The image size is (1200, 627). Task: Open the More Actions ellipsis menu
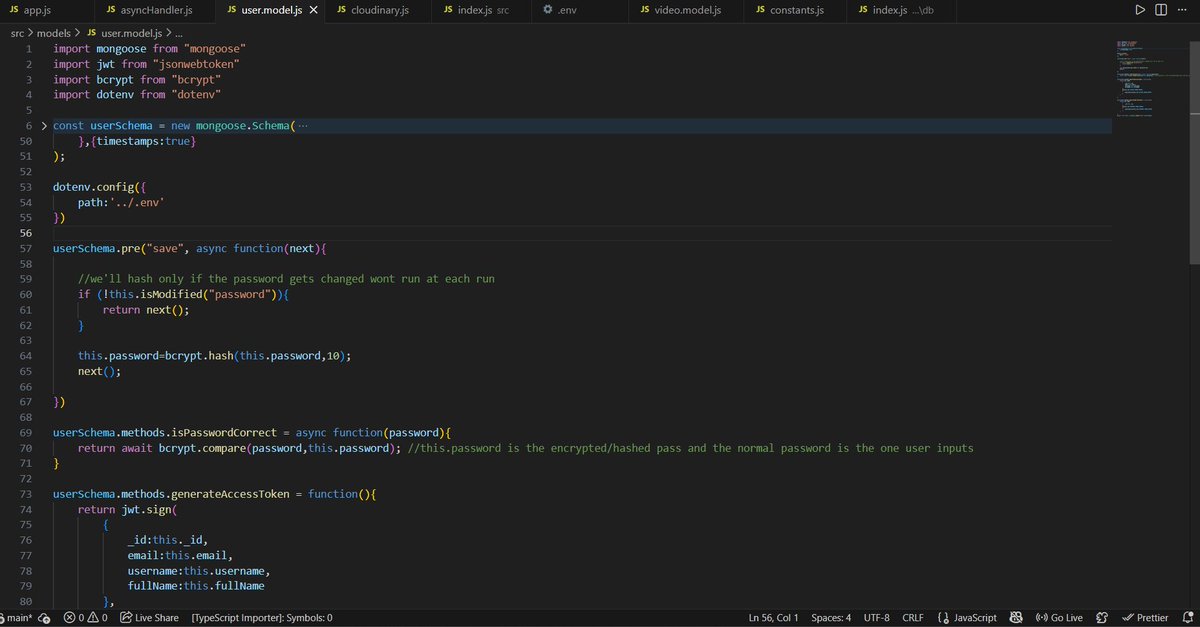[1183, 10]
